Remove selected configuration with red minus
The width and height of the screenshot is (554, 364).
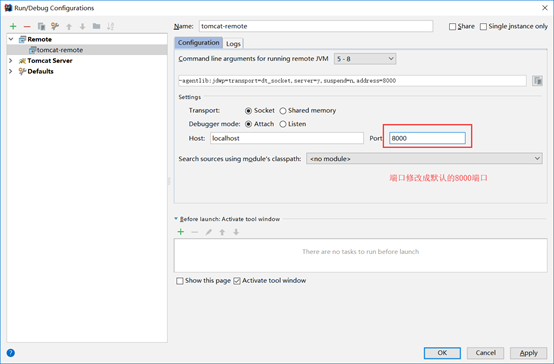[x=27, y=26]
